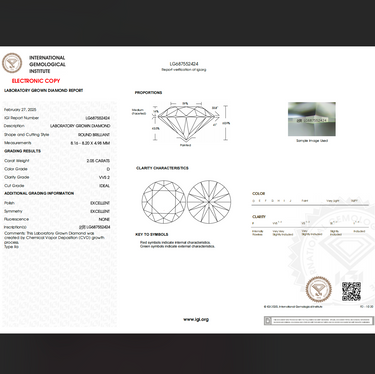Click the 'CLARITY' scale heading

pyautogui.click(x=259, y=217)
